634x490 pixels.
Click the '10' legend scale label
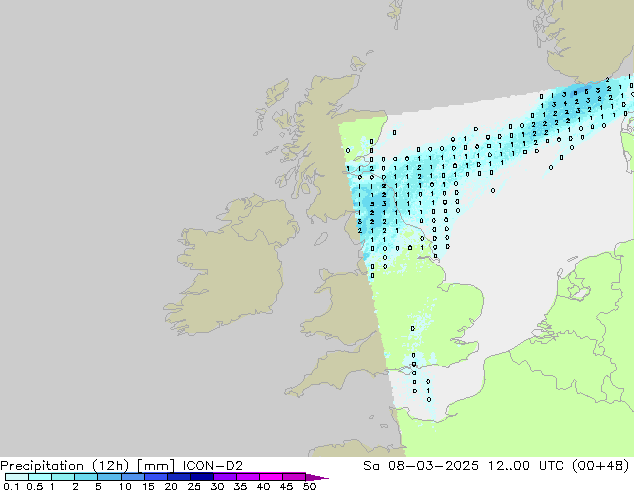tap(125, 486)
